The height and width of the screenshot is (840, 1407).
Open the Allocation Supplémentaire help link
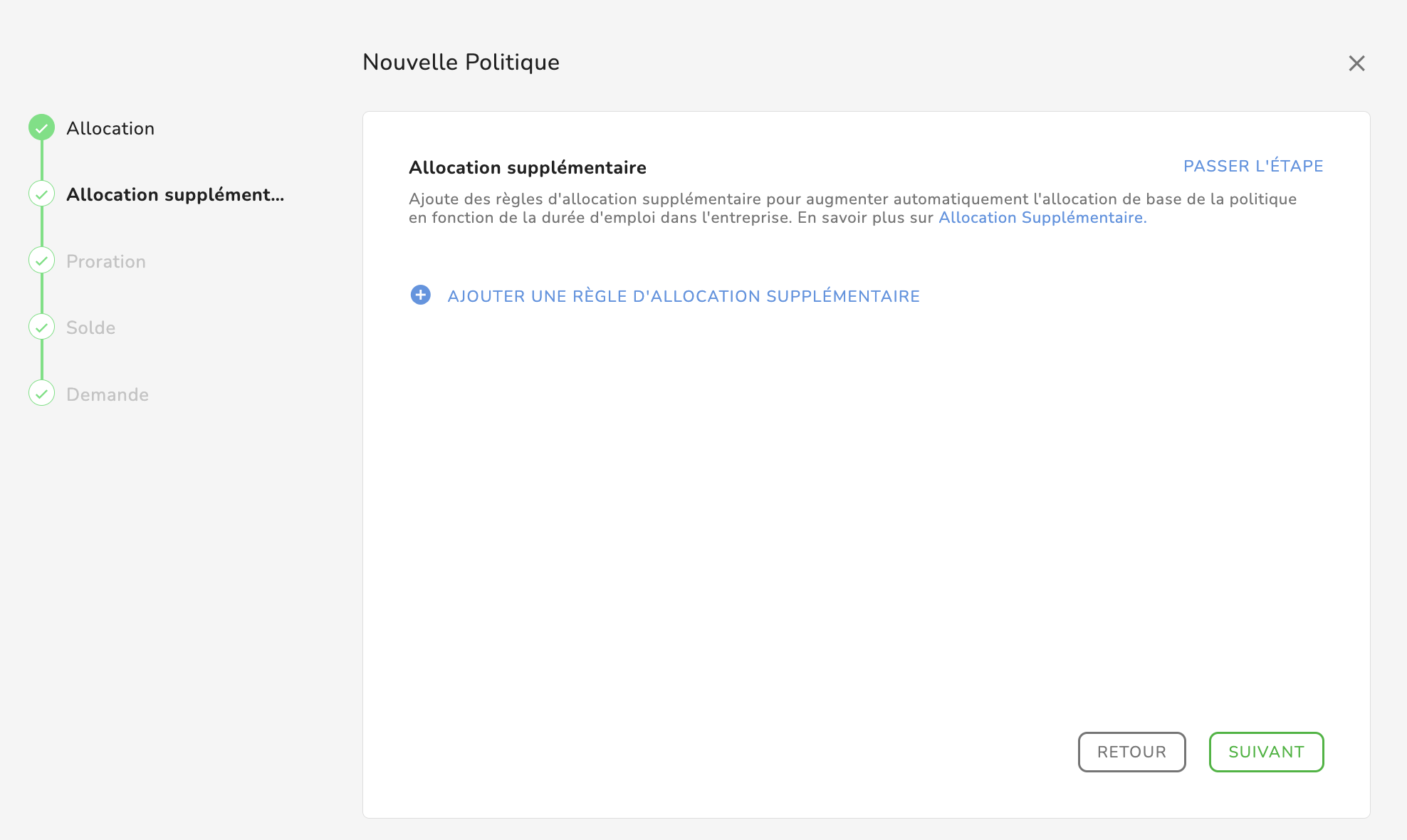(1042, 218)
